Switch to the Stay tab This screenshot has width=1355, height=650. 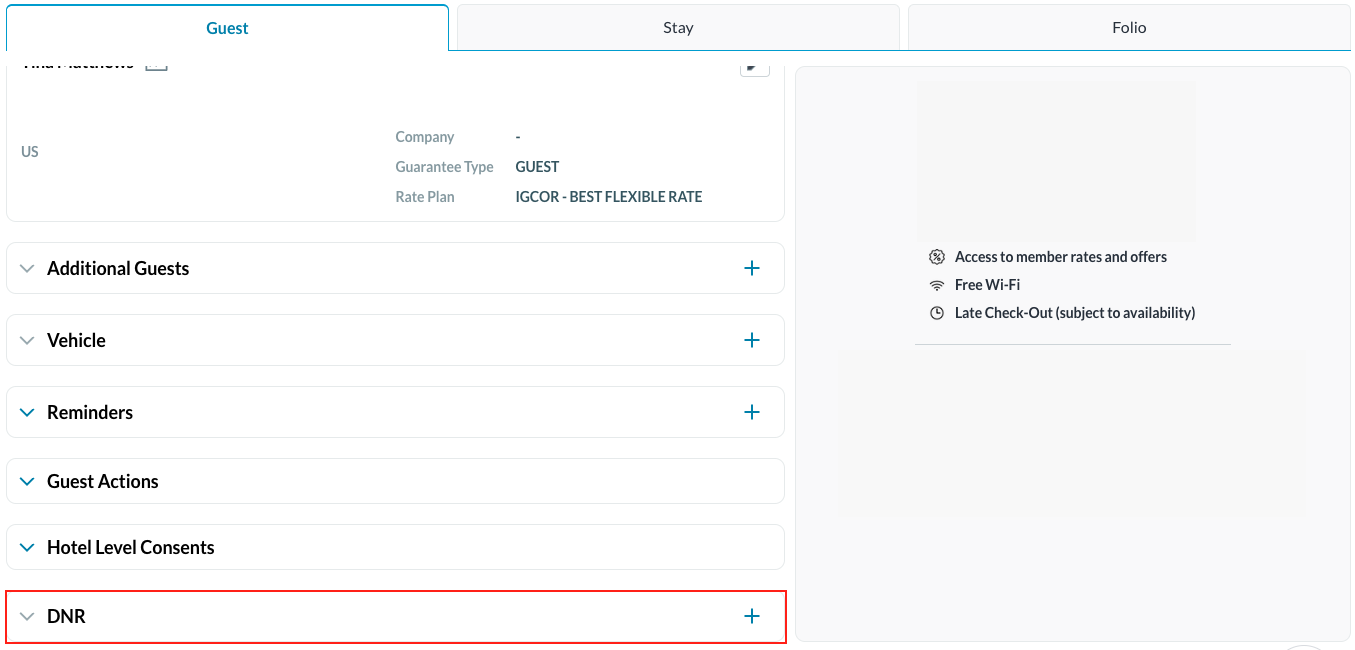coord(678,27)
